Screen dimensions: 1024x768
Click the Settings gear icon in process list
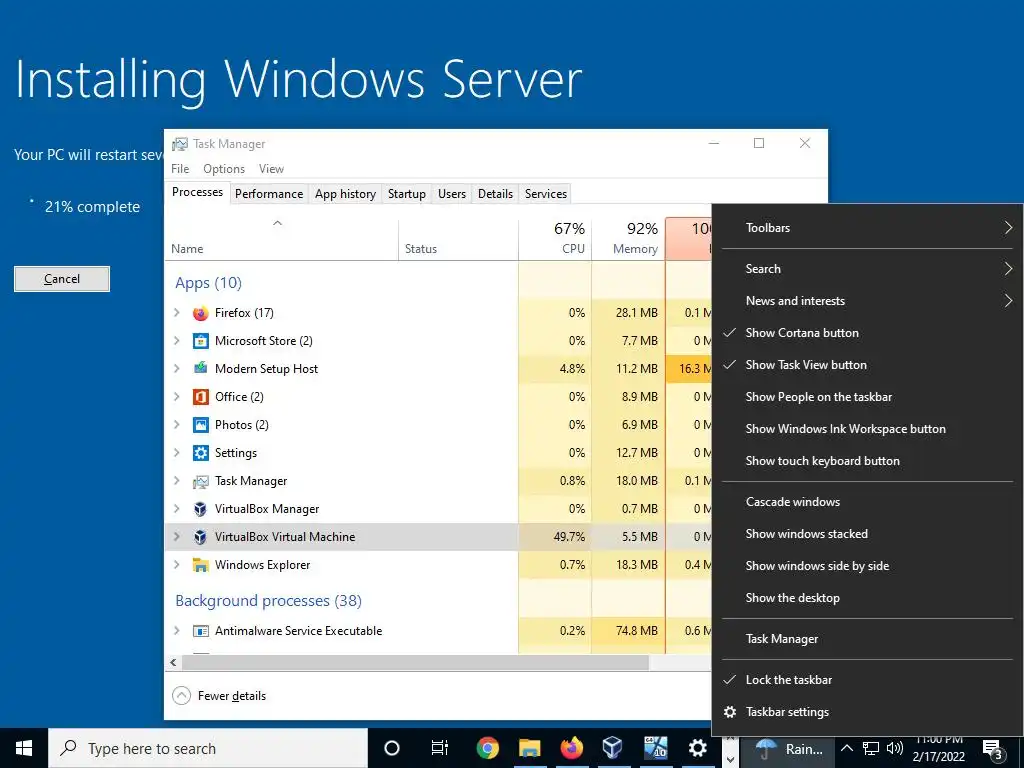[x=200, y=453]
